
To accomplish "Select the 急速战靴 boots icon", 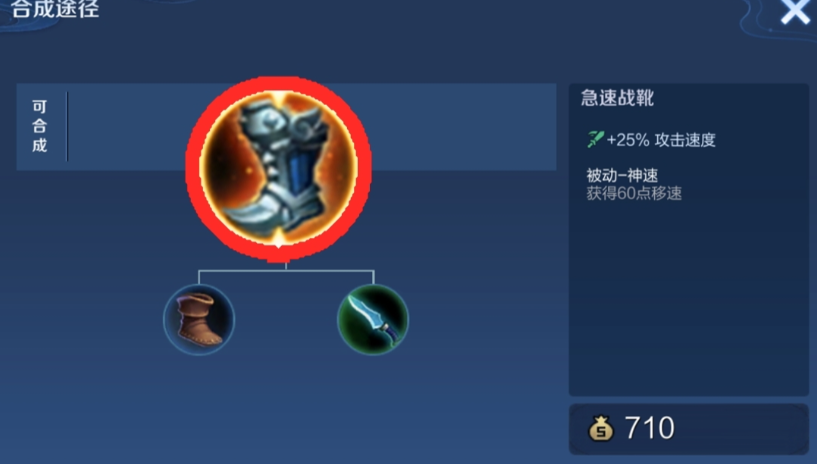I will (x=278, y=168).
